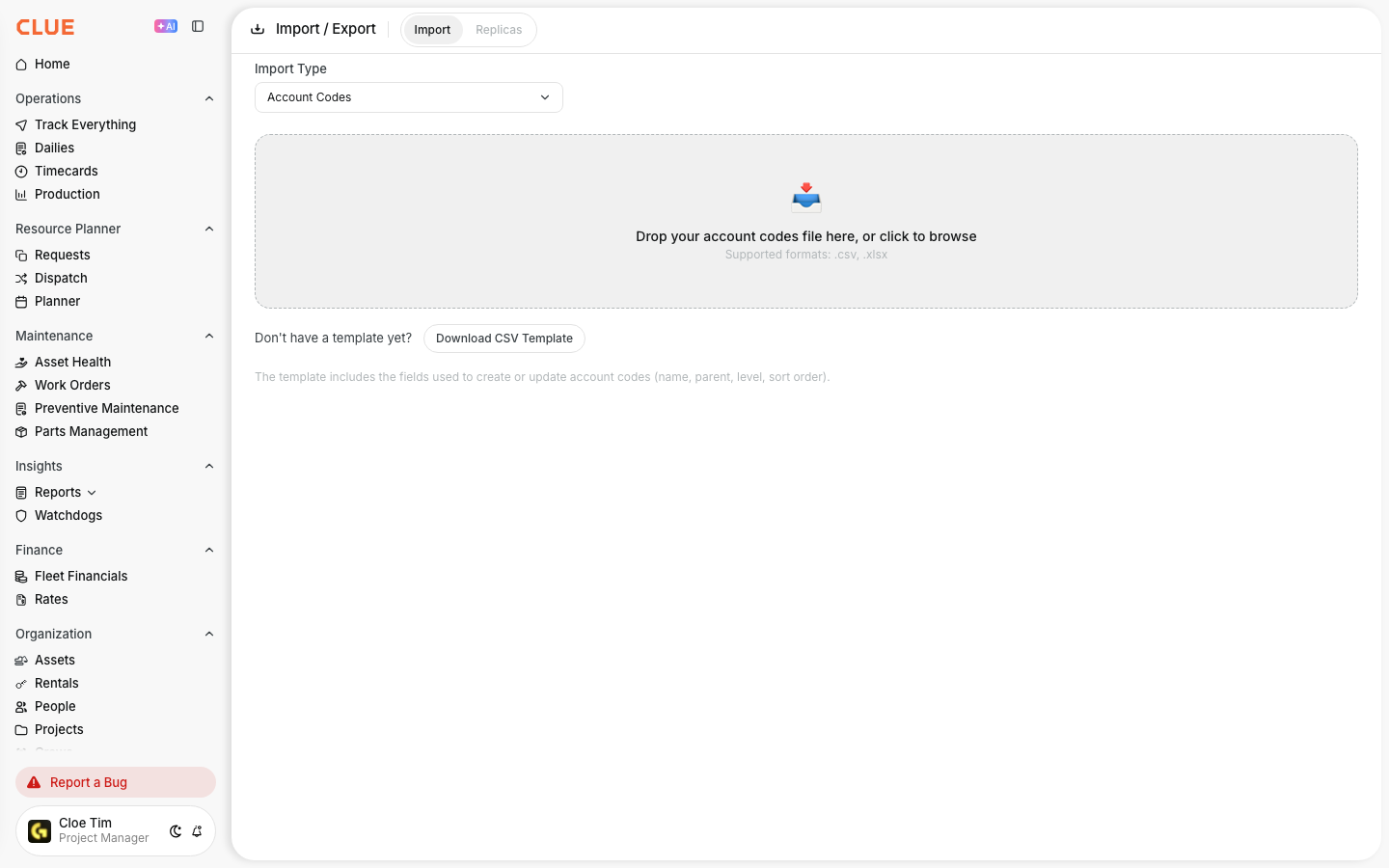This screenshot has height=868, width=1389.
Task: Open the Import Type dropdown
Action: (409, 97)
